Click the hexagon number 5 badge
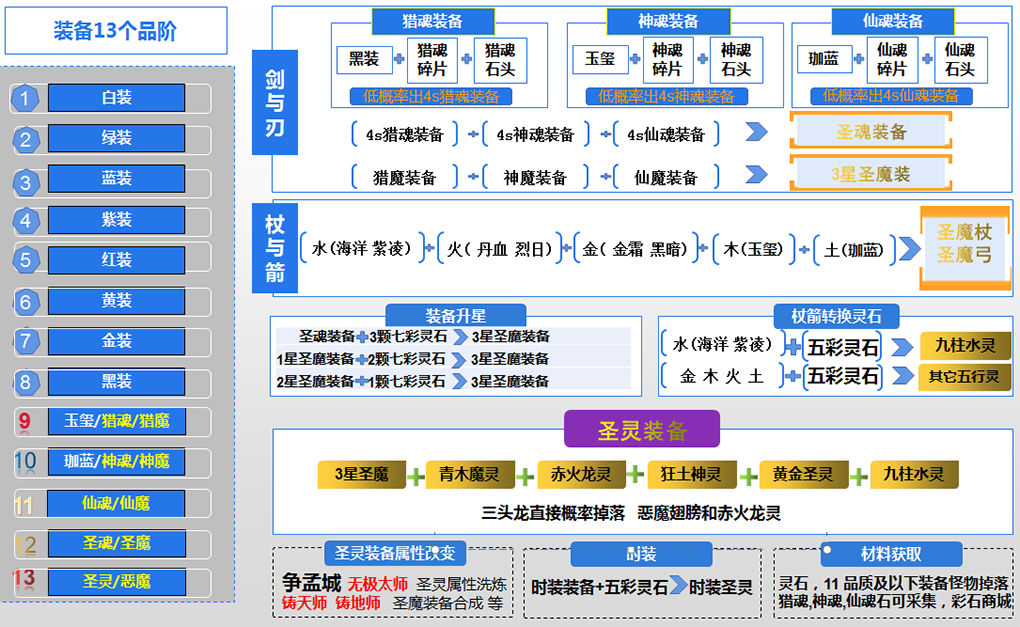 tap(25, 260)
